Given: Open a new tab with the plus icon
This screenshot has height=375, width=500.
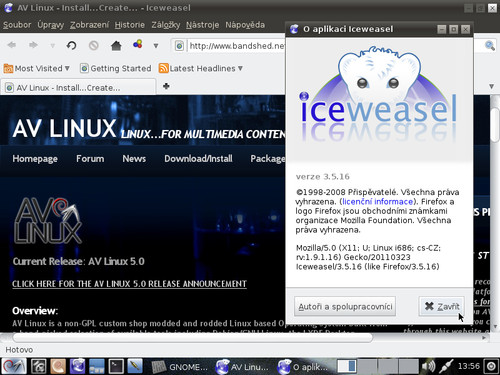Looking at the screenshot, I should coord(166,86).
